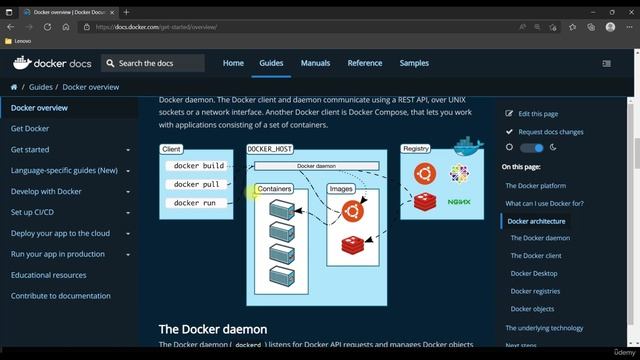
Task: Click the search magnifier icon in docs
Action: 110,63
